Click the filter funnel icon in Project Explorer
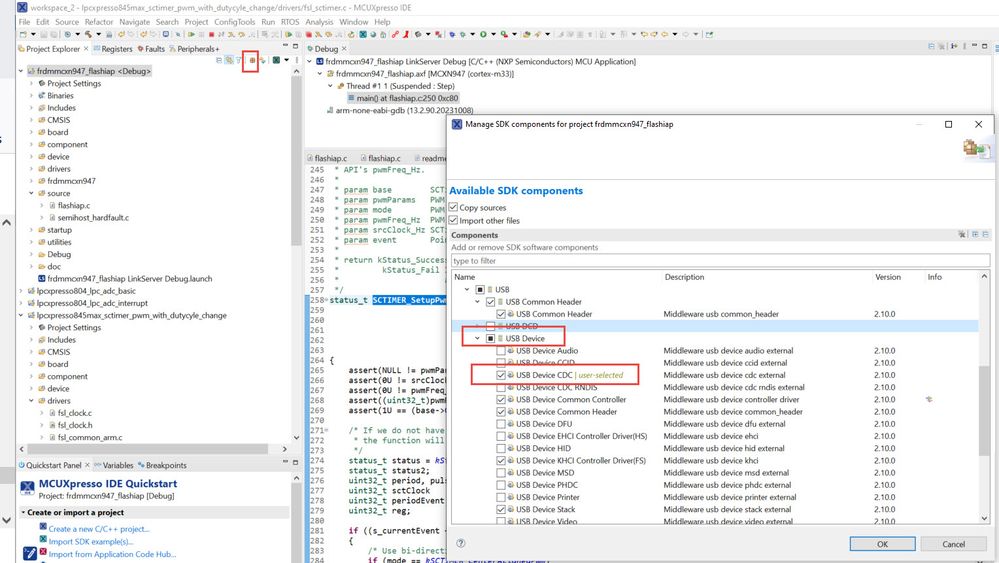999x563 pixels. (238, 60)
